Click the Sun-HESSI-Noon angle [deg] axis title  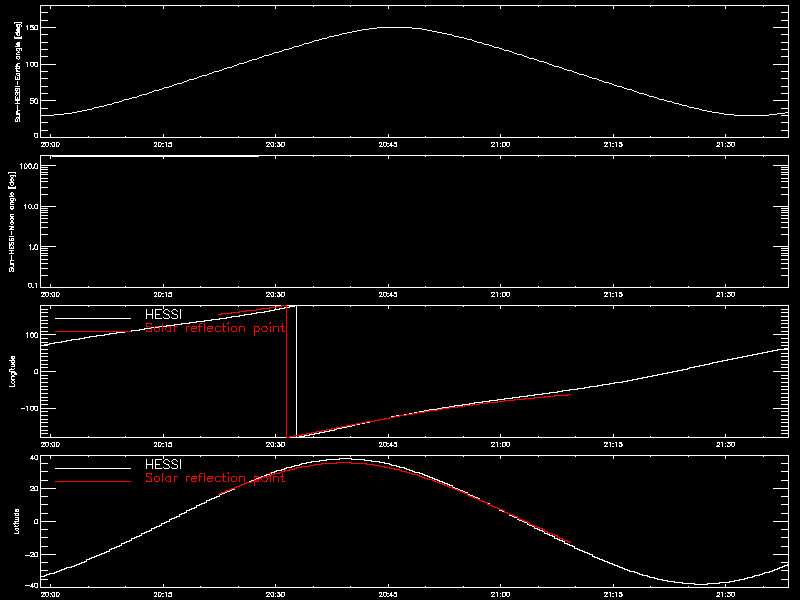pos(12,221)
